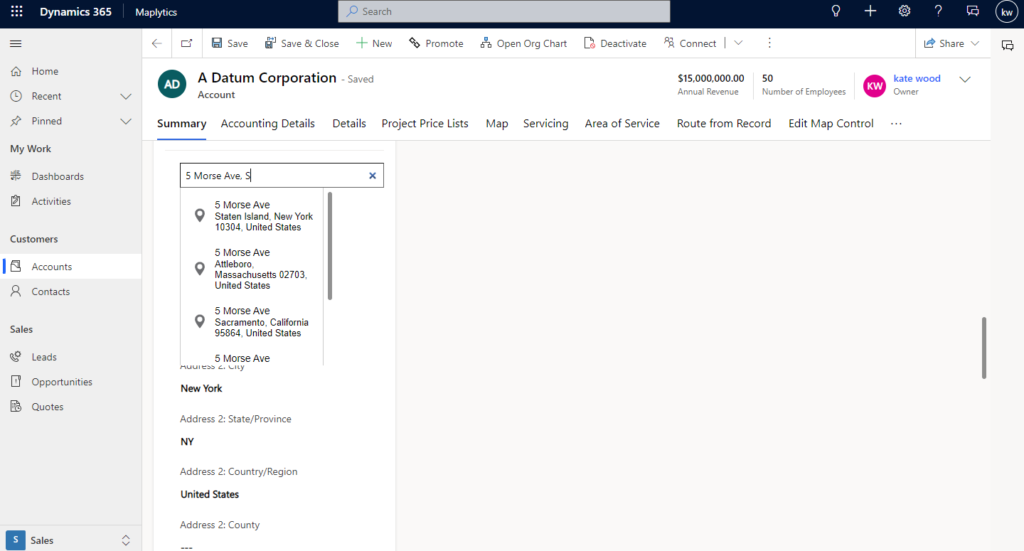Click the Deactivate button

pos(615,43)
